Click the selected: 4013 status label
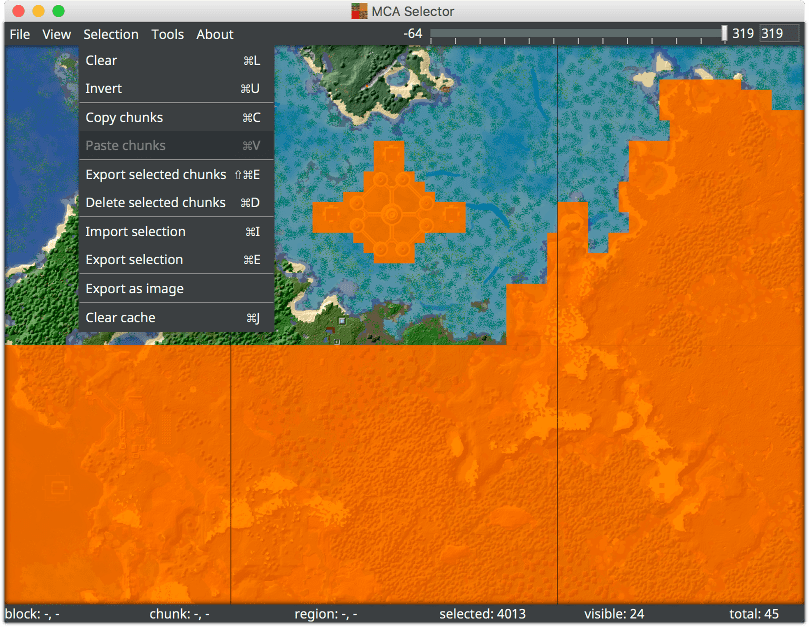 pyautogui.click(x=483, y=613)
